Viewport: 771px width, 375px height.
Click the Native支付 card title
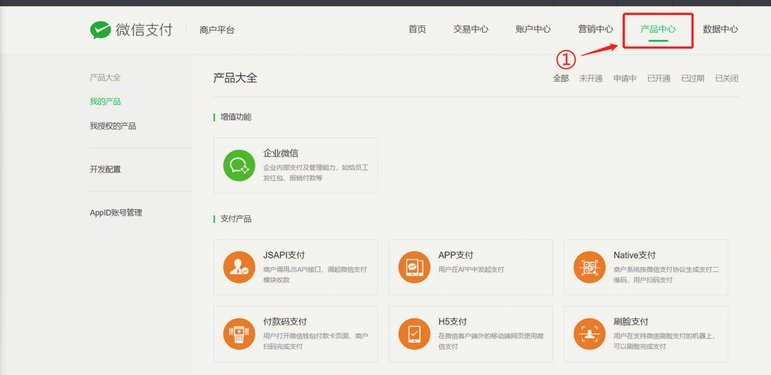(x=634, y=255)
